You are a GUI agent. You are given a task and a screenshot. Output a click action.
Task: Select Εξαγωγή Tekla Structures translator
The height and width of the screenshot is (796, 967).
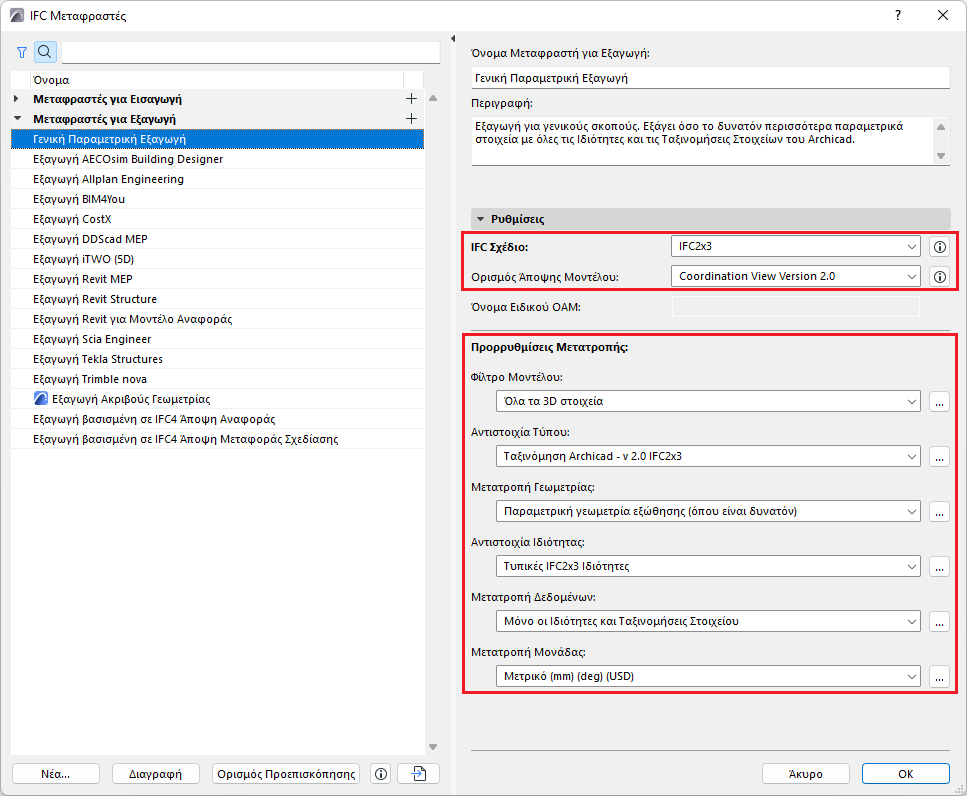[x=98, y=359]
